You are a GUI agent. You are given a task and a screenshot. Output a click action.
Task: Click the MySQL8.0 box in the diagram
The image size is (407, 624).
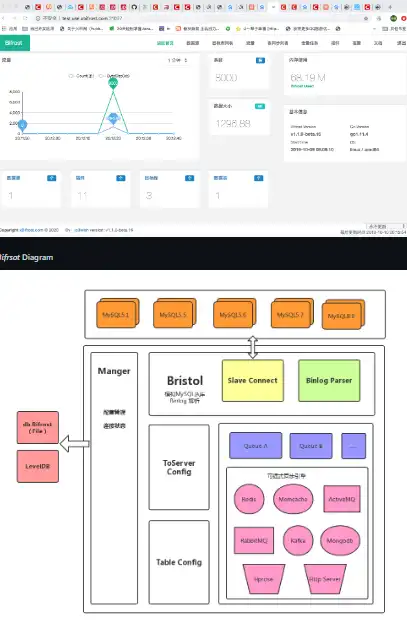(x=343, y=315)
